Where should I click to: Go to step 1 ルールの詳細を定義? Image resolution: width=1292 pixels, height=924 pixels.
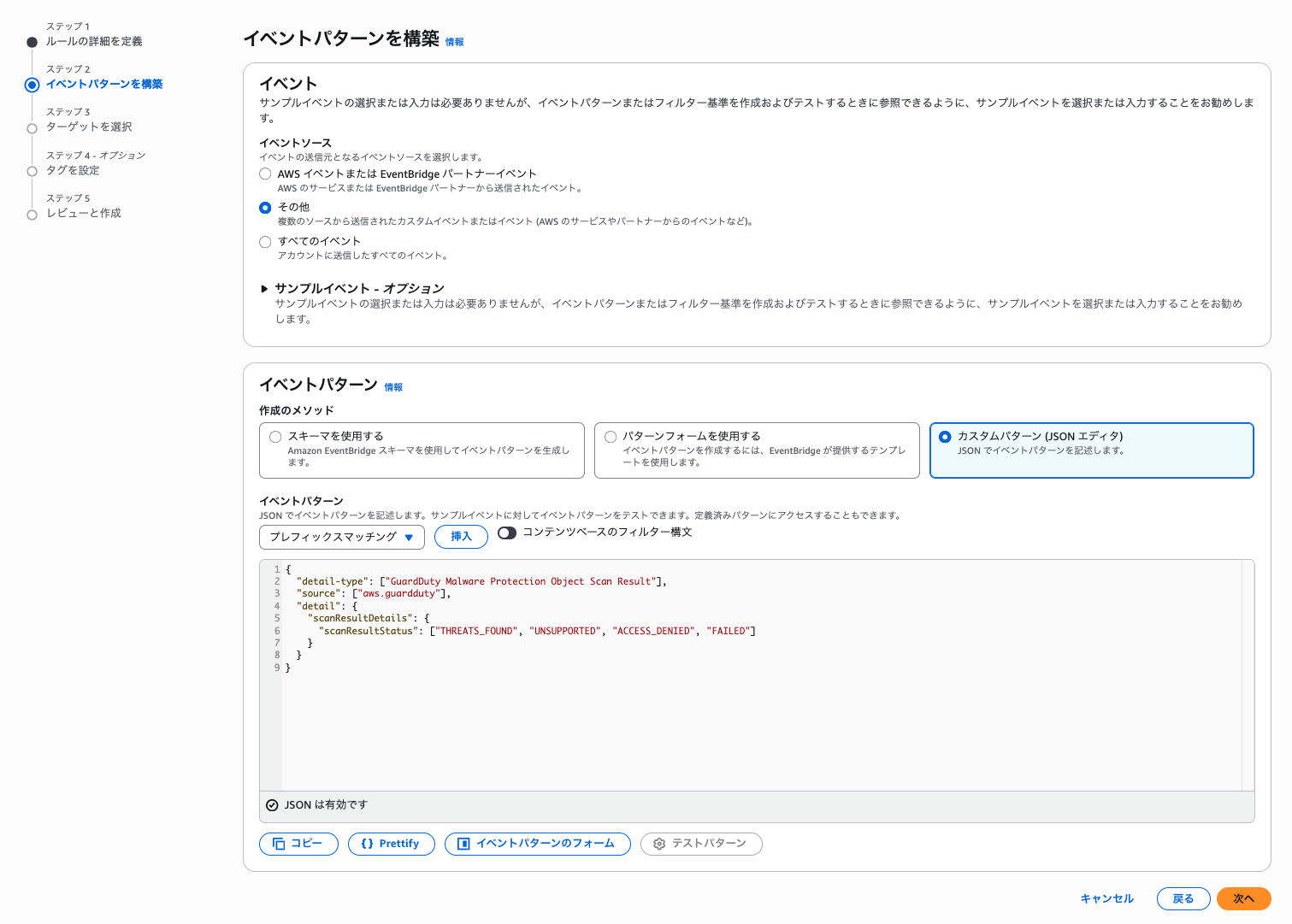pos(94,41)
